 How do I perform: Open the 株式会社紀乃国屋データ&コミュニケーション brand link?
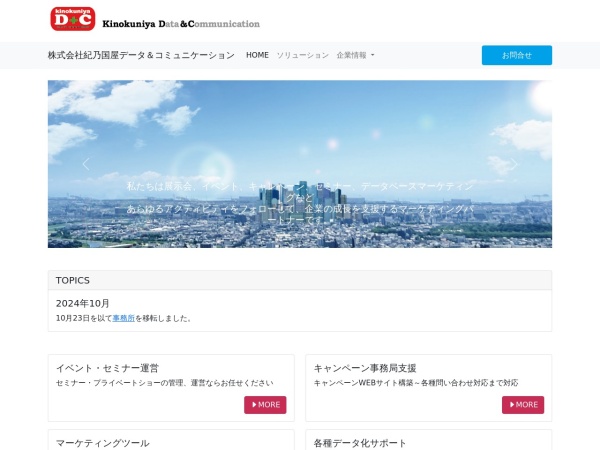pos(141,55)
